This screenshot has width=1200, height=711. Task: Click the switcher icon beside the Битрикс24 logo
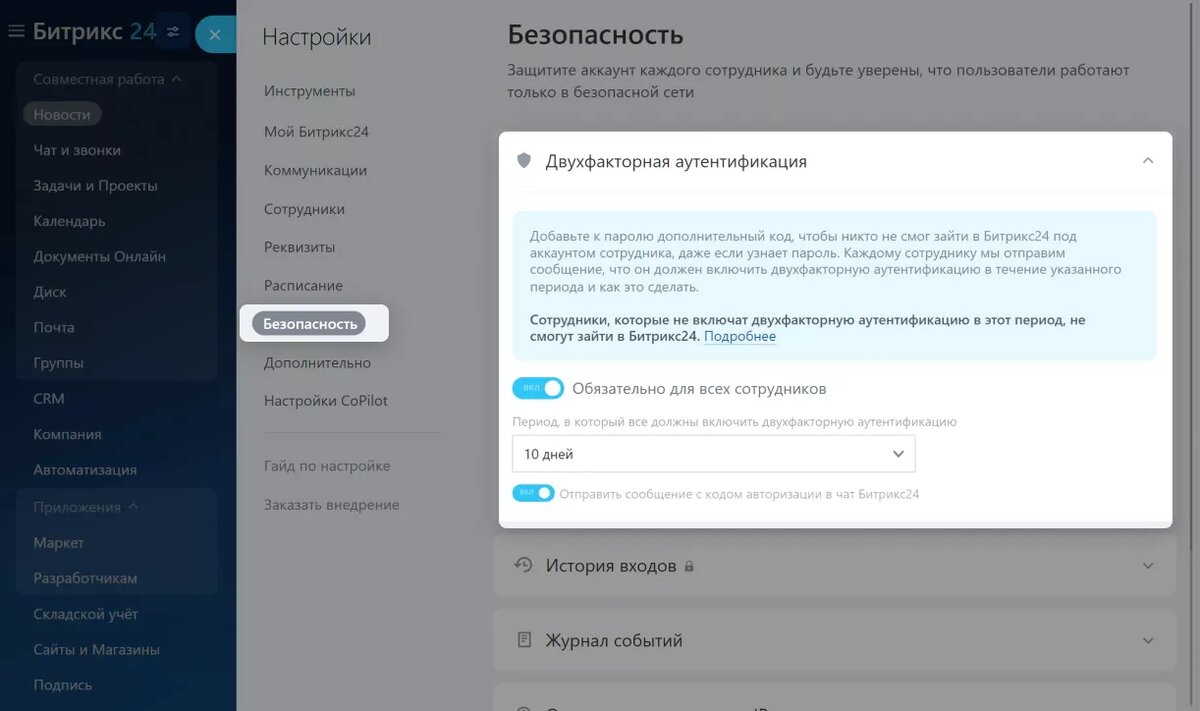tap(170, 31)
